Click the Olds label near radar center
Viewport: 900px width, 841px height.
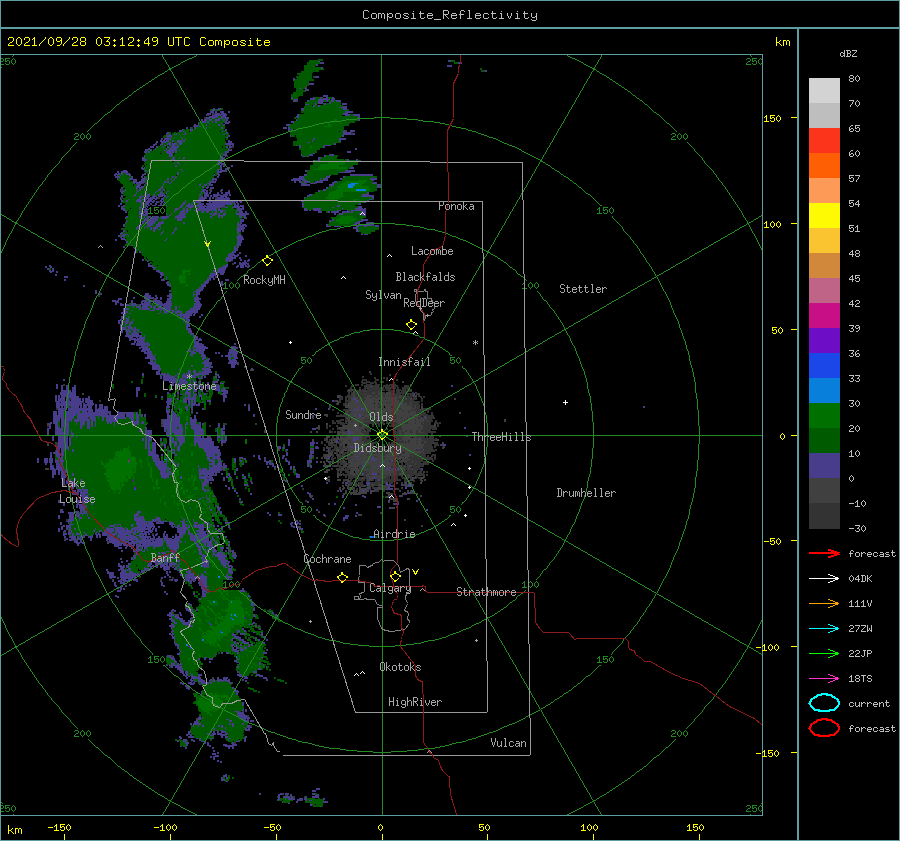coord(381,417)
